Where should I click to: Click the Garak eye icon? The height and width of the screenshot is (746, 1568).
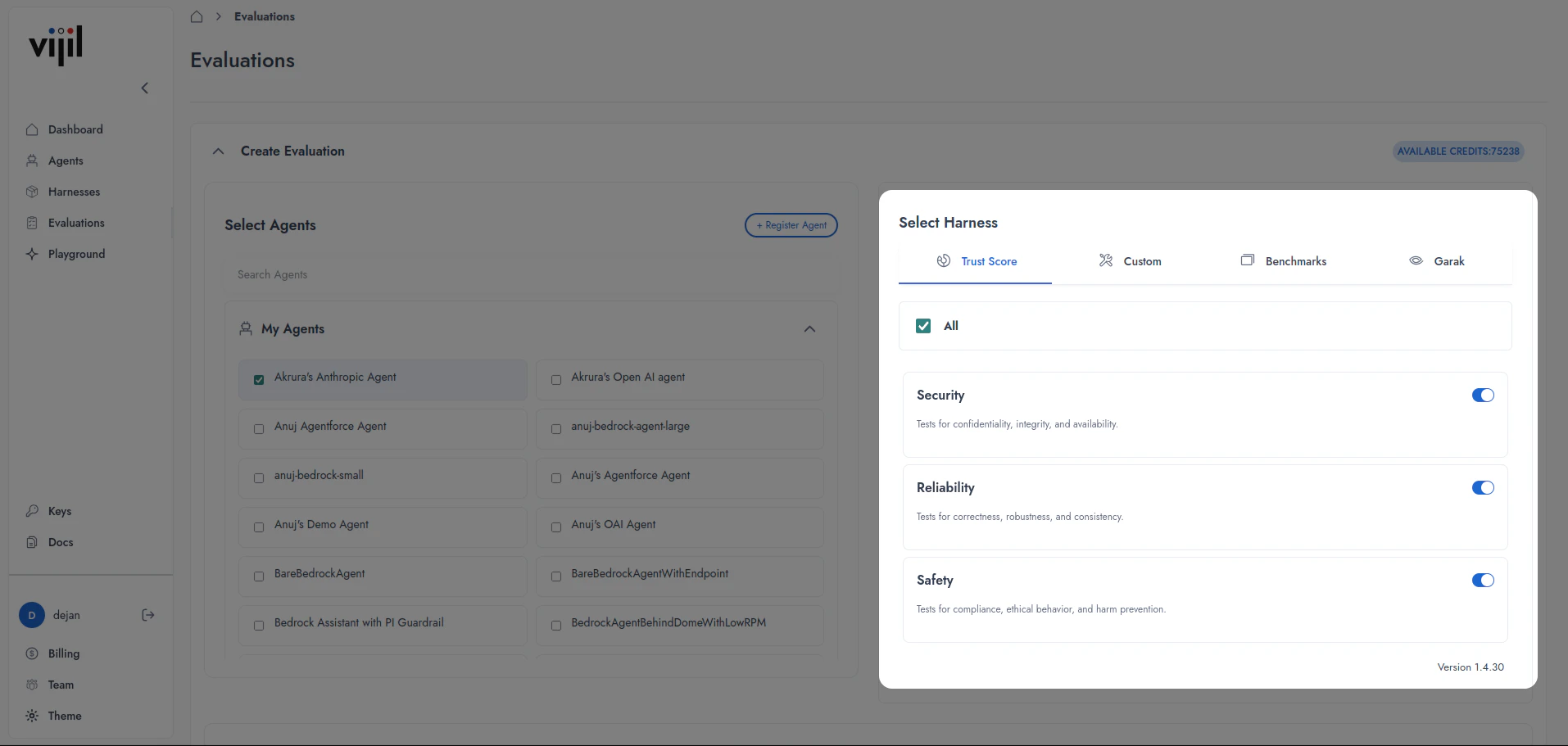[1416, 260]
